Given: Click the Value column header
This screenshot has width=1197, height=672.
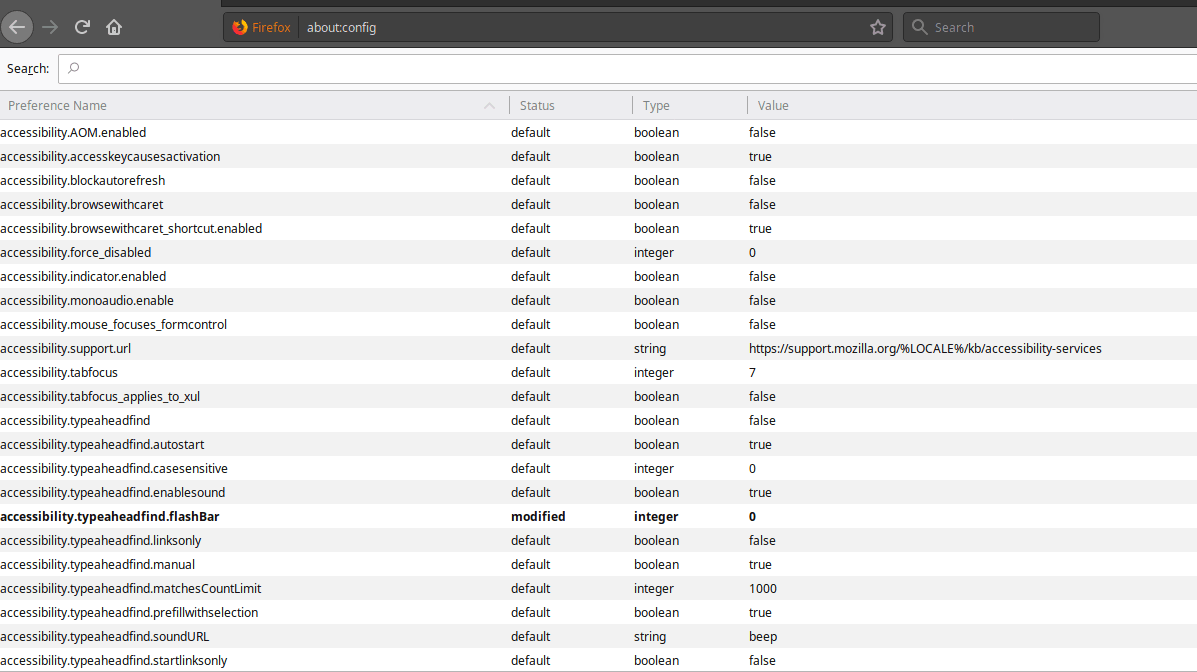Looking at the screenshot, I should (x=773, y=105).
